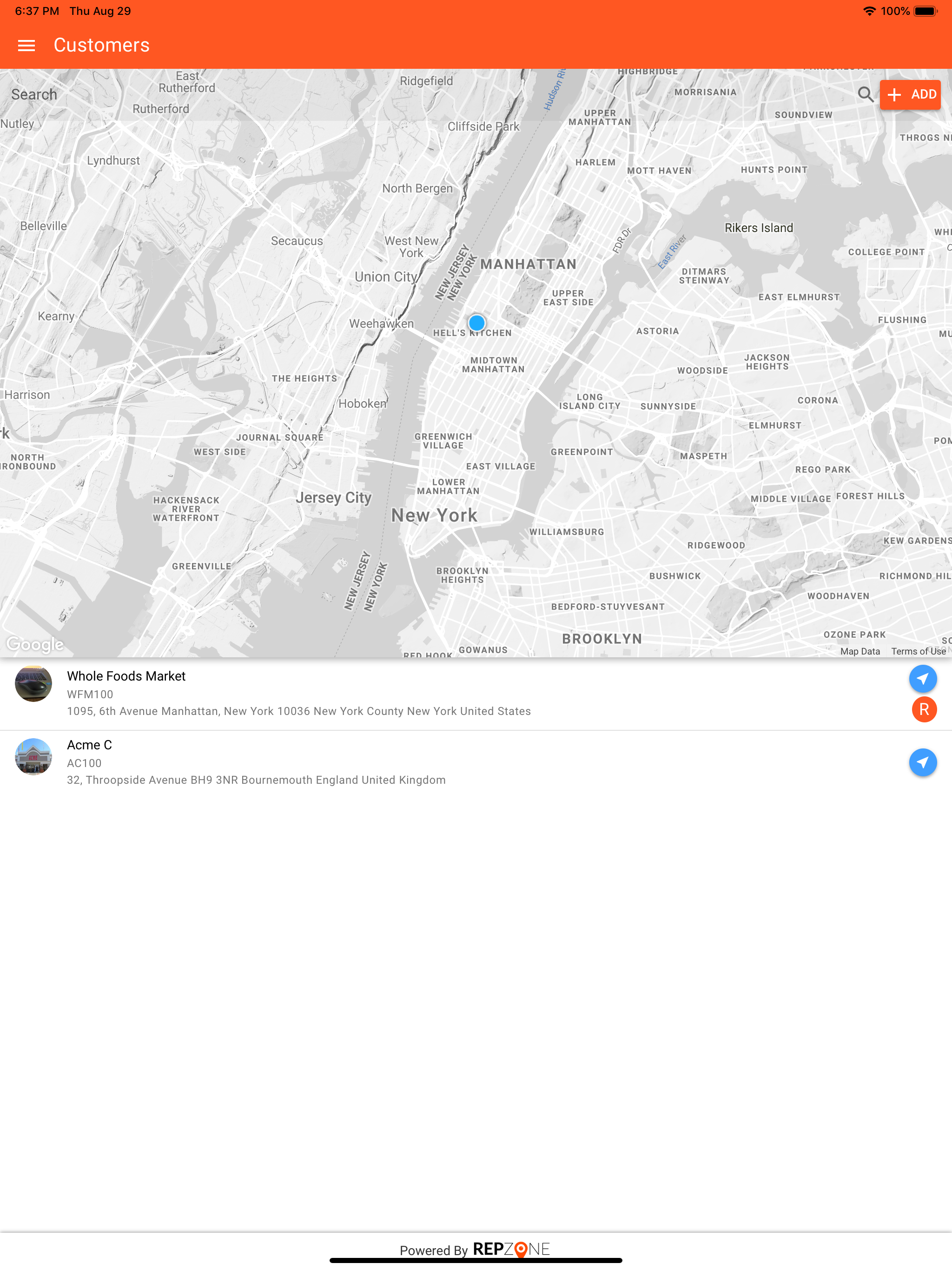The width and height of the screenshot is (952, 1270).
Task: Click customer code AC100
Action: (x=85, y=763)
